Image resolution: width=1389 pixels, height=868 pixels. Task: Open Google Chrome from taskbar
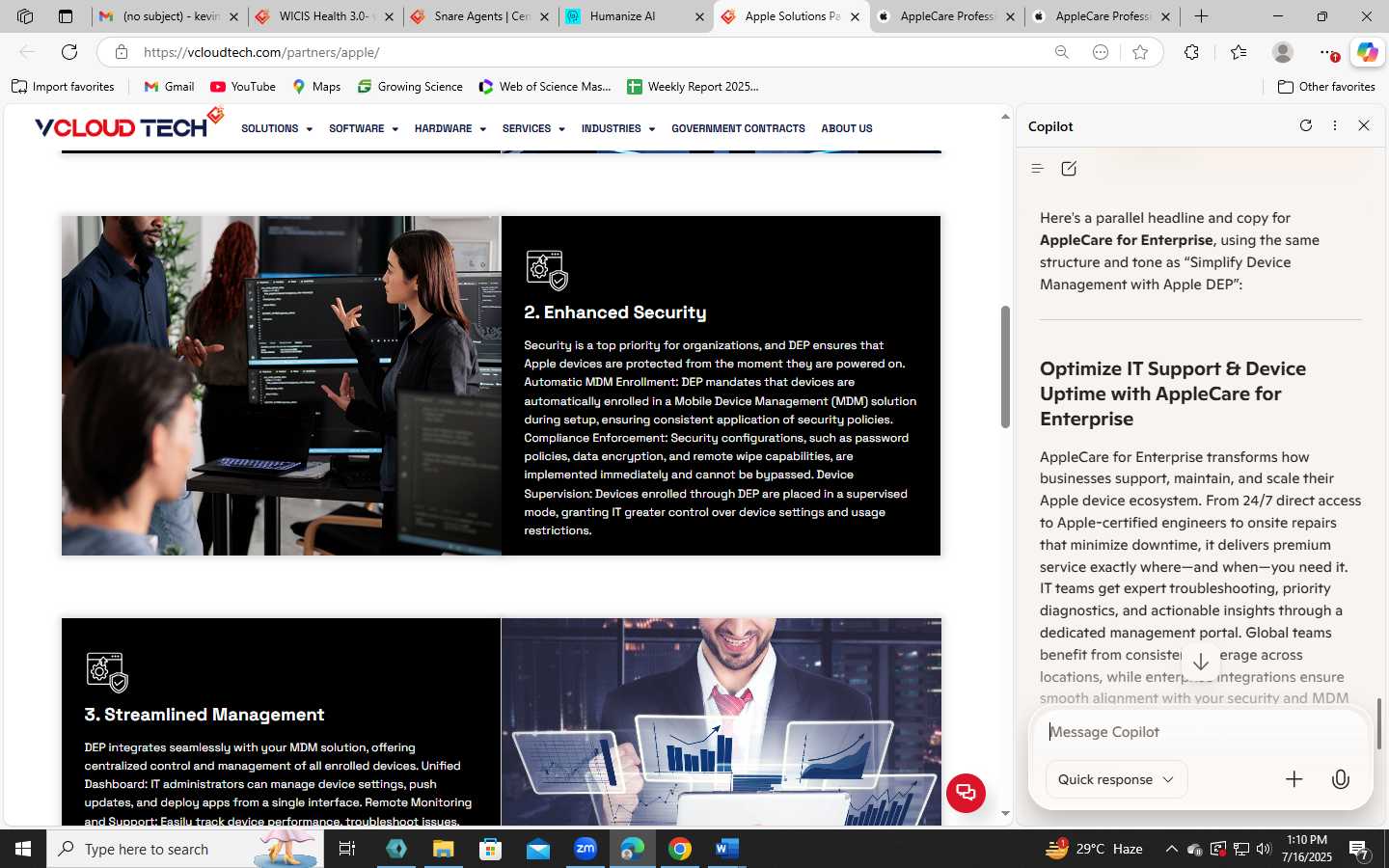click(680, 849)
